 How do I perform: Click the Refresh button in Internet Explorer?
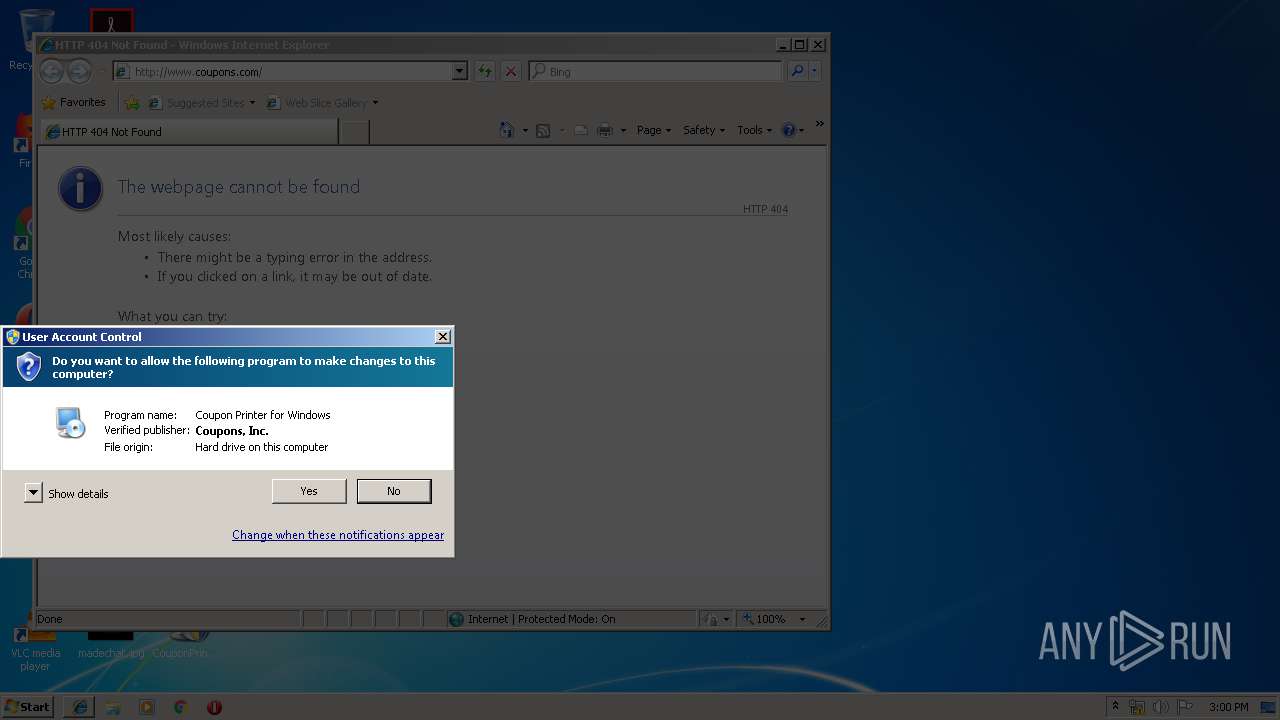(x=485, y=71)
